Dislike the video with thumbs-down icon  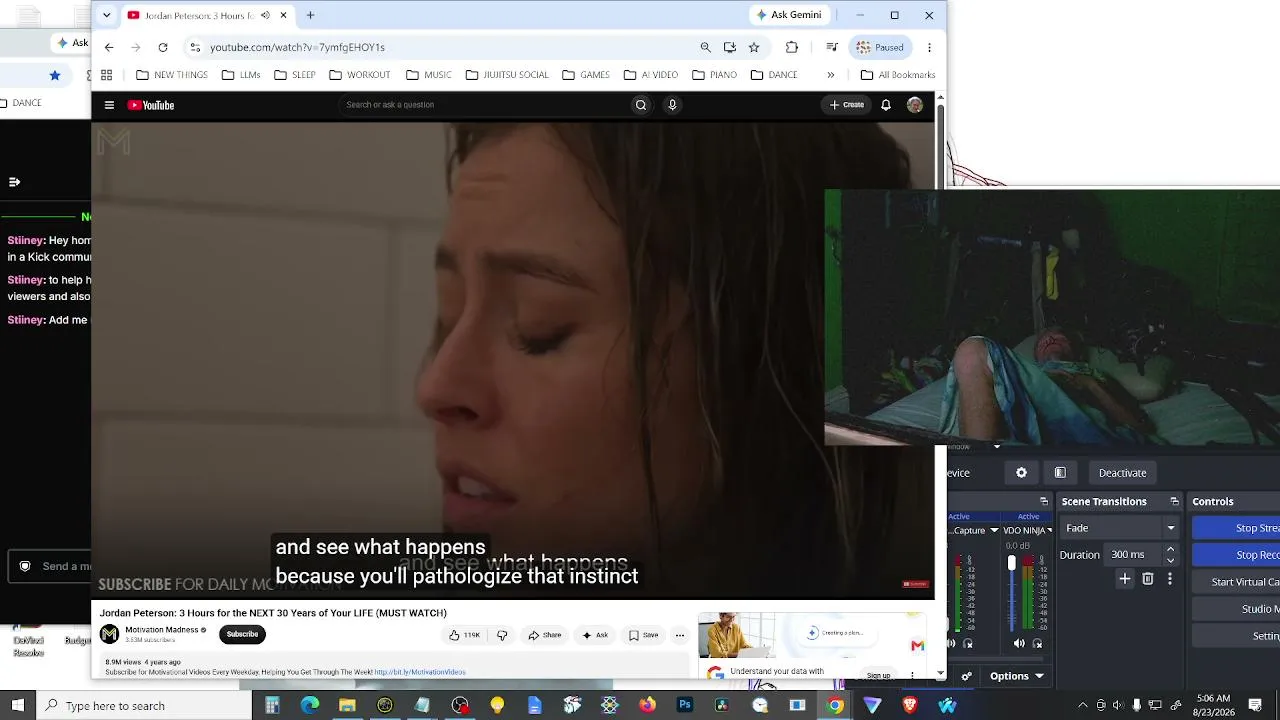(502, 635)
